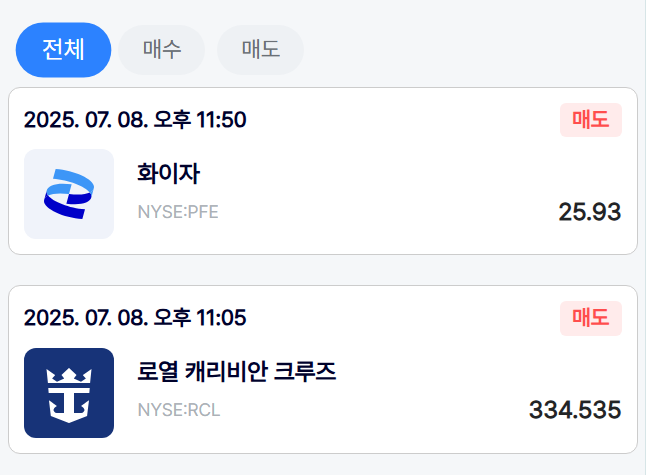Click the 334.535 price value

(575, 410)
